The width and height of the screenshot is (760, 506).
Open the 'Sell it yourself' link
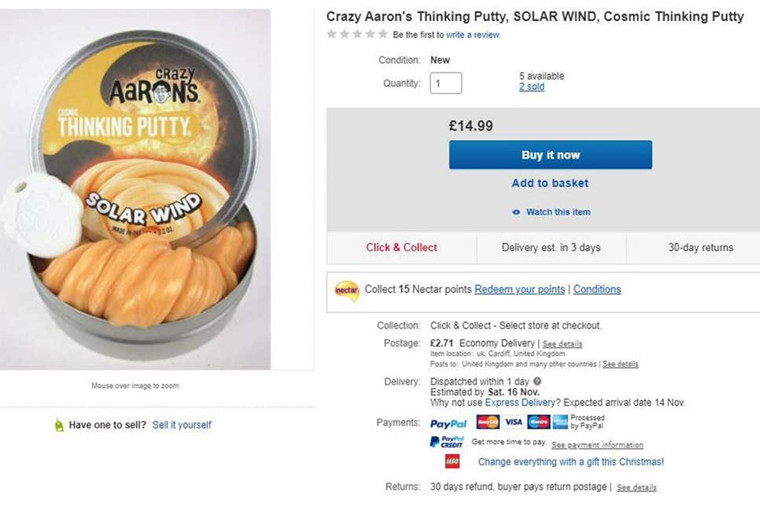[182, 425]
